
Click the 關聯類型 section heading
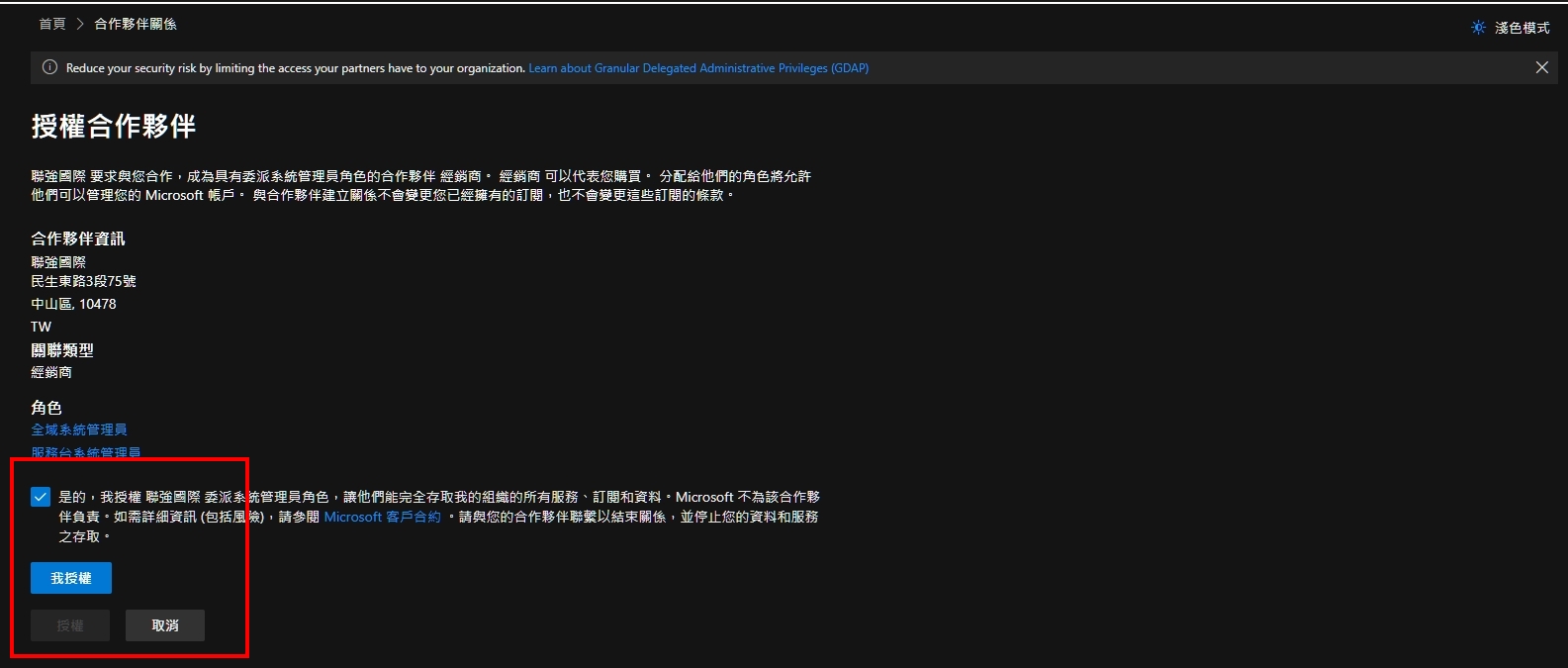(x=62, y=350)
